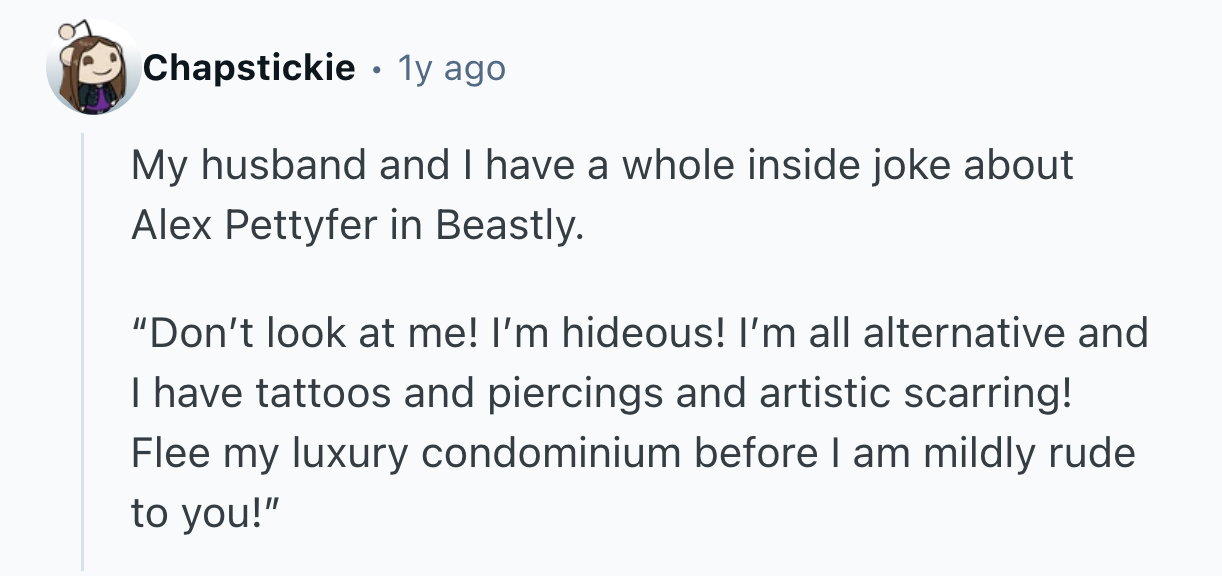The width and height of the screenshot is (1222, 576).
Task: Click the "1y ago" comment timestamp
Action: [451, 68]
